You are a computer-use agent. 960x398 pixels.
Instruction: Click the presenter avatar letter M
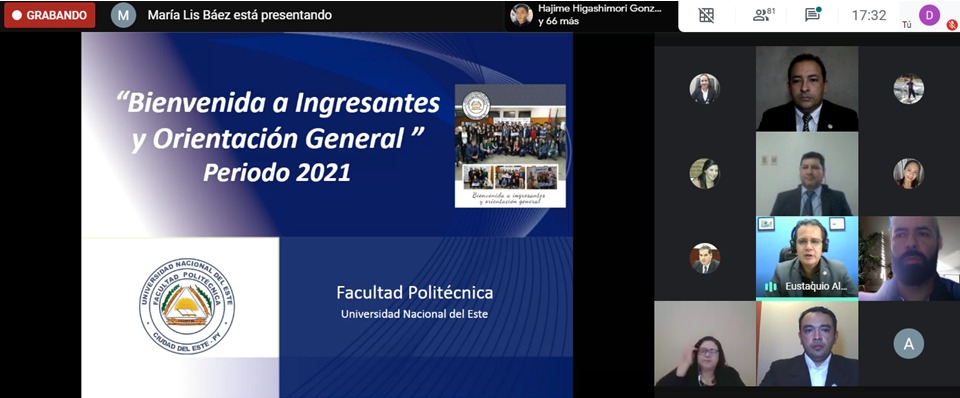tap(123, 15)
